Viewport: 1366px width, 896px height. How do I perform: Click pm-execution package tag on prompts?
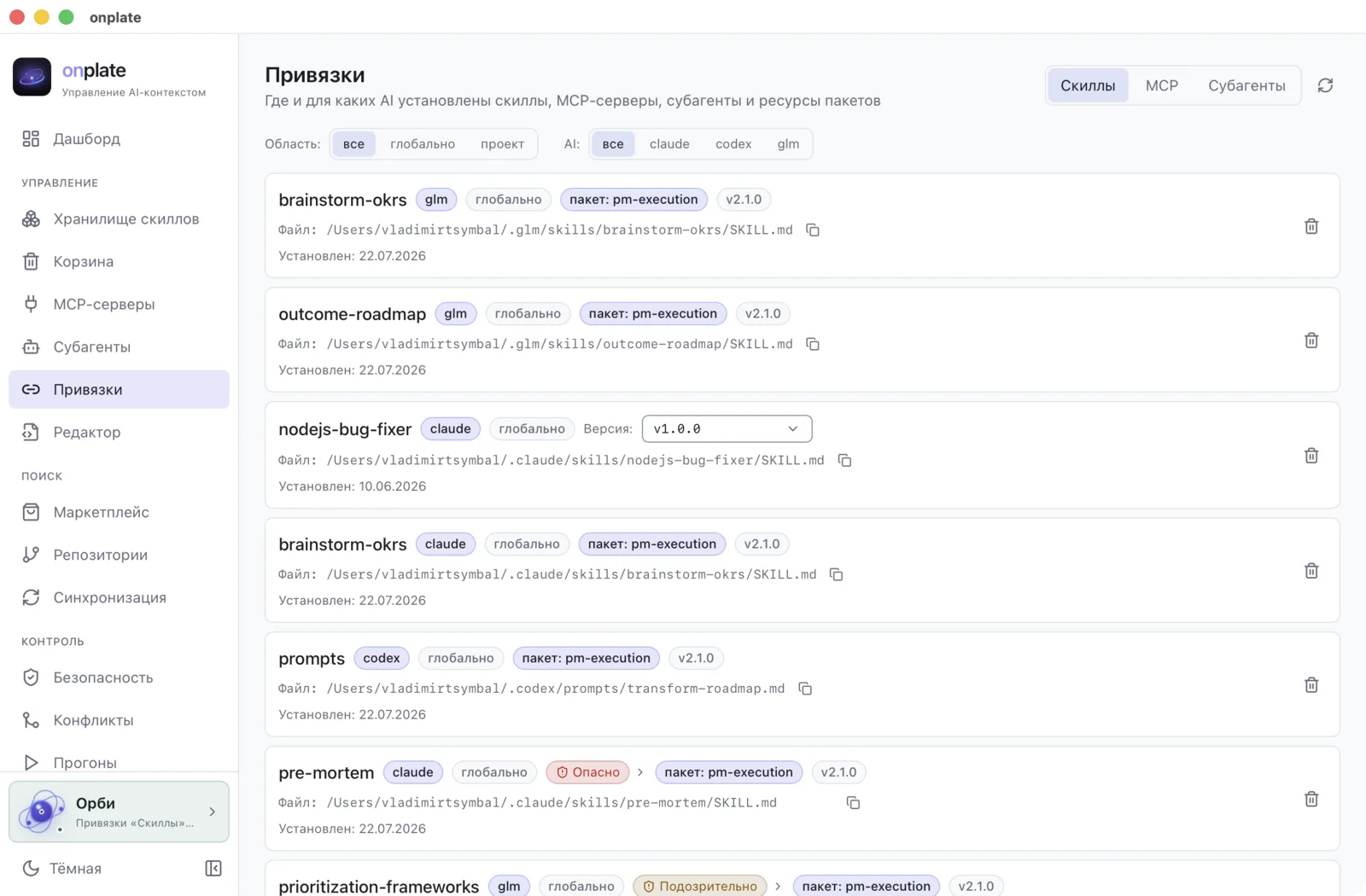(x=587, y=659)
